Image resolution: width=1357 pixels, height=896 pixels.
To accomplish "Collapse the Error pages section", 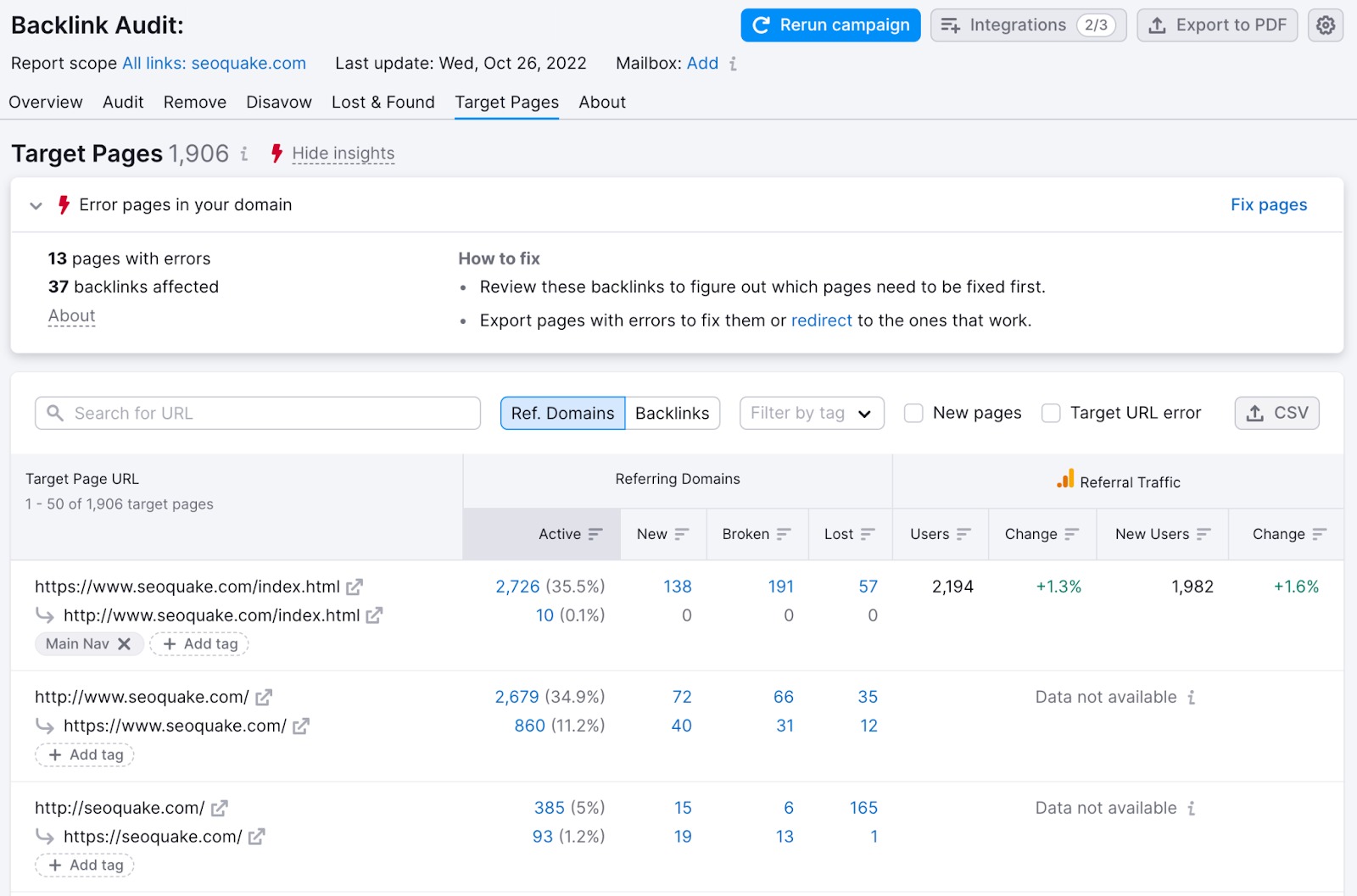I will (36, 205).
